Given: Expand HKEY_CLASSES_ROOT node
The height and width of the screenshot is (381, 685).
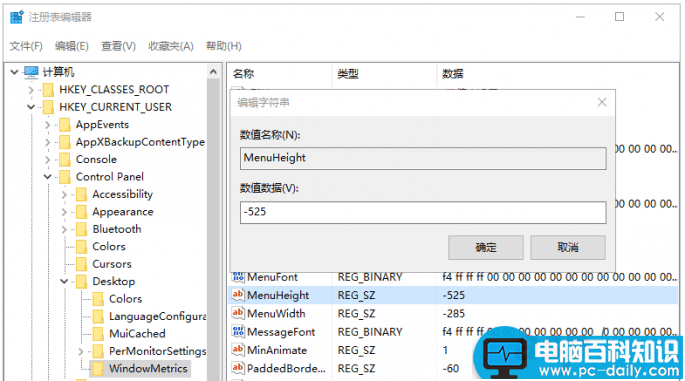Looking at the screenshot, I should pos(31,90).
